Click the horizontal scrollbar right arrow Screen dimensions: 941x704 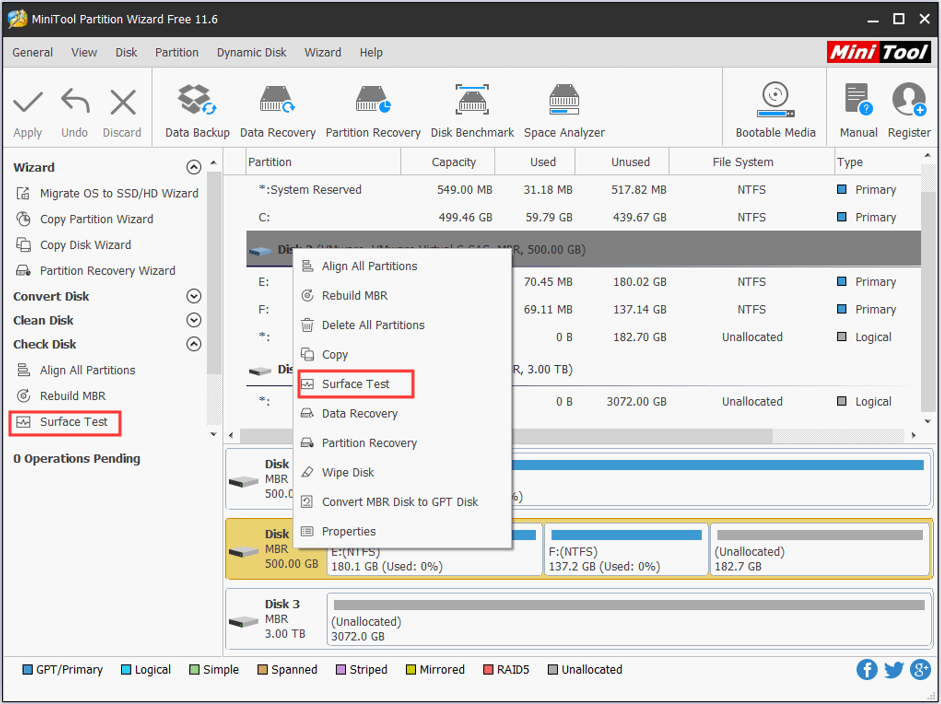click(914, 435)
